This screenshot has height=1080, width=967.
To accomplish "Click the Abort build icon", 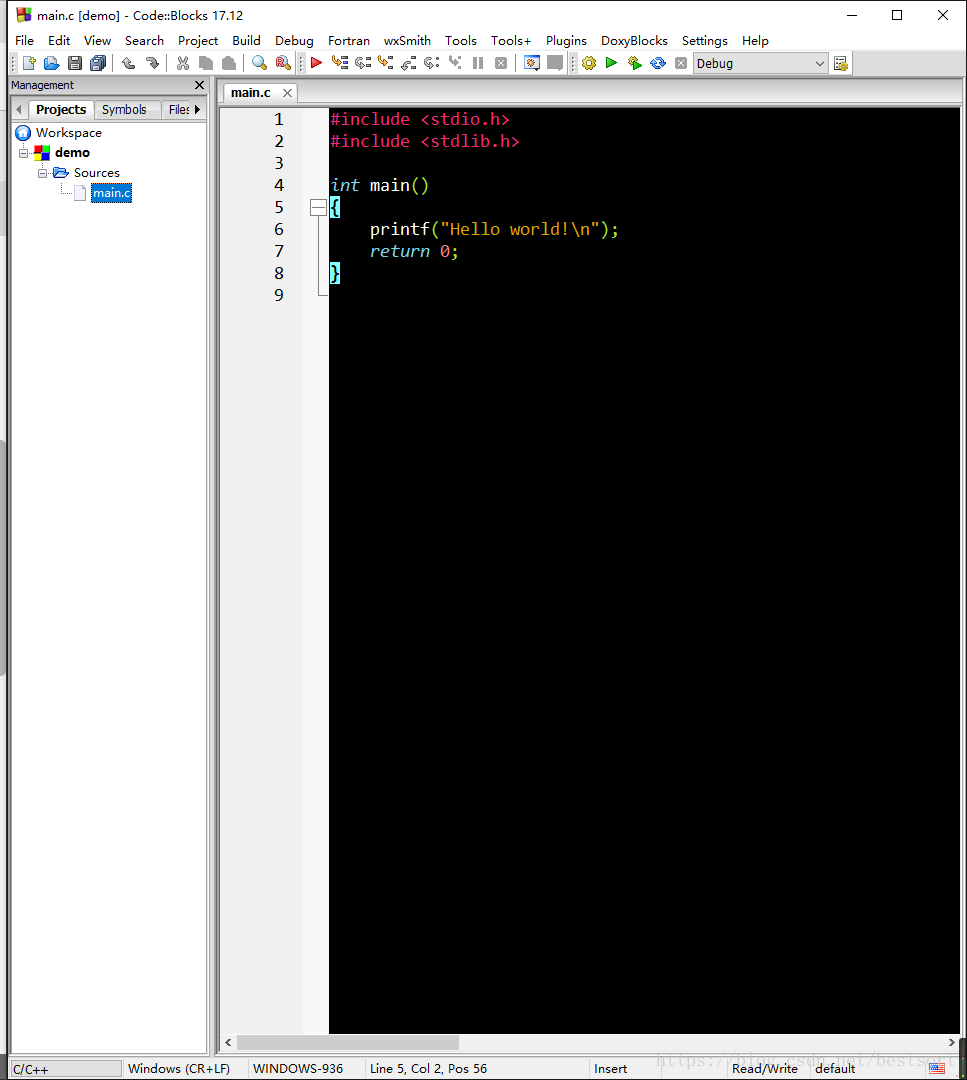I will pyautogui.click(x=681, y=63).
